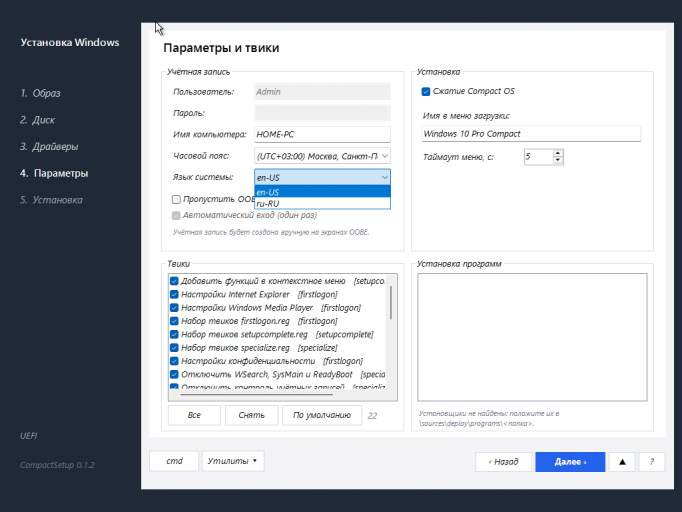The width and height of the screenshot is (682, 512).
Task: Go to step 3. Драйверы
Action: [x=49, y=147]
